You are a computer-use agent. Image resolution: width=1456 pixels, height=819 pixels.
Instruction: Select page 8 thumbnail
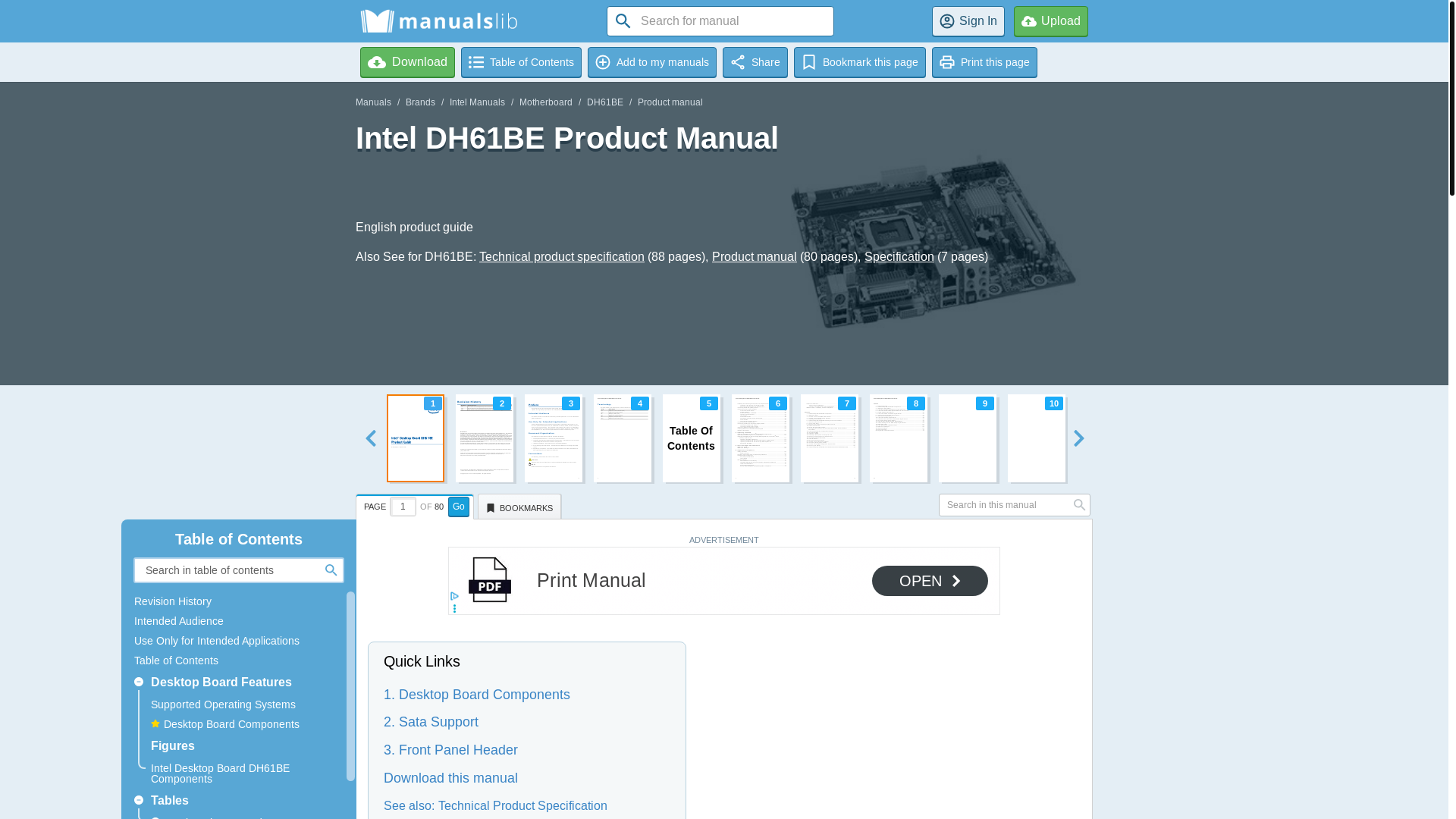(x=899, y=438)
